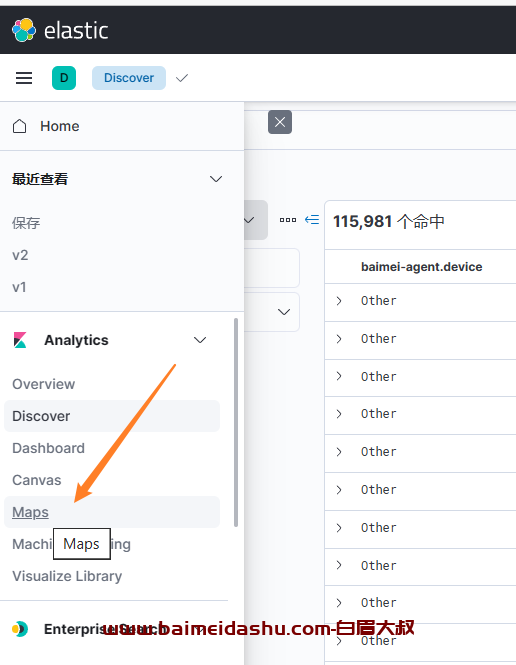Expand the third Other document row

pos(339,376)
